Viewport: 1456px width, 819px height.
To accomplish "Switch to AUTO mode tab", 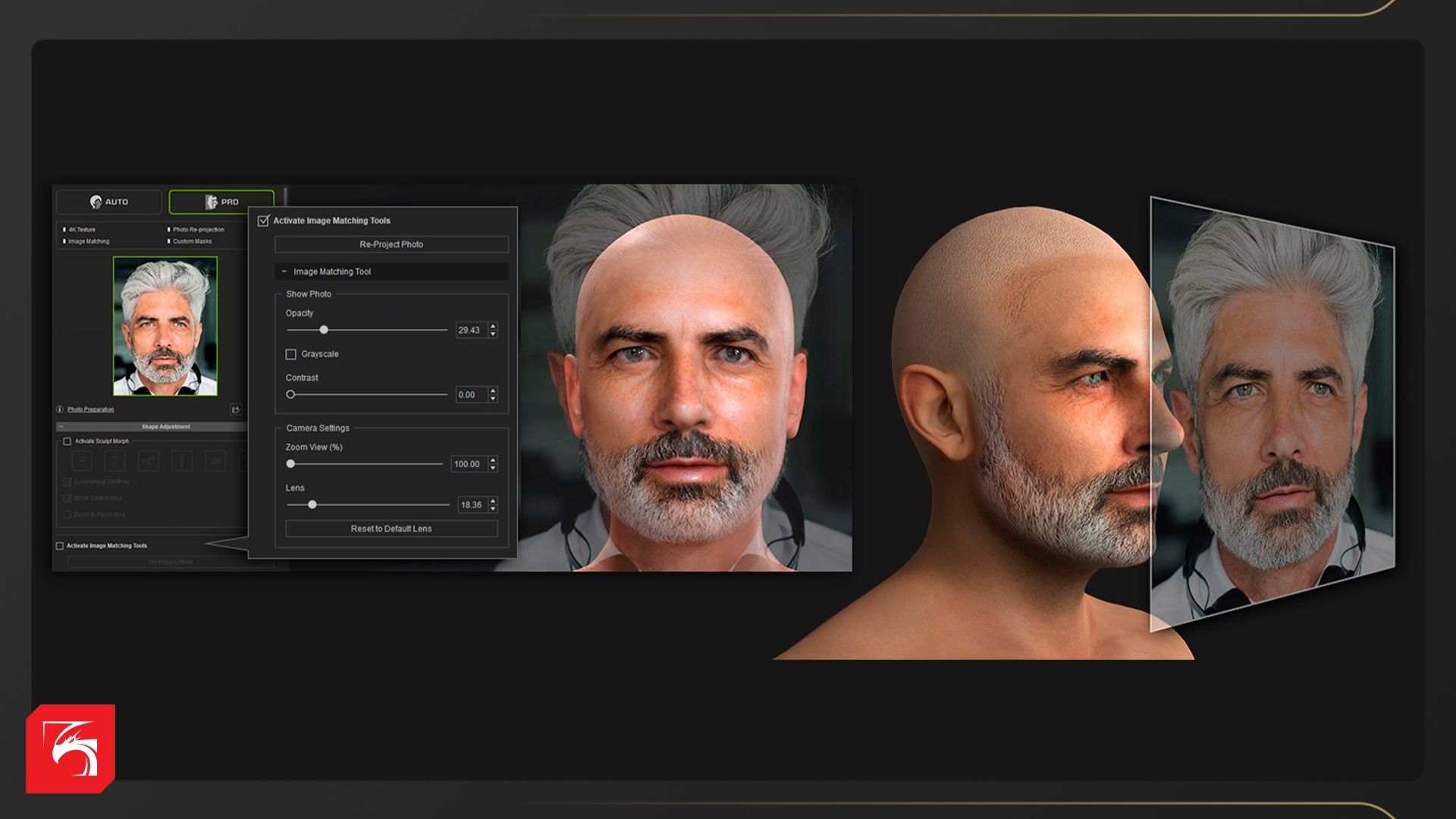I will [108, 202].
